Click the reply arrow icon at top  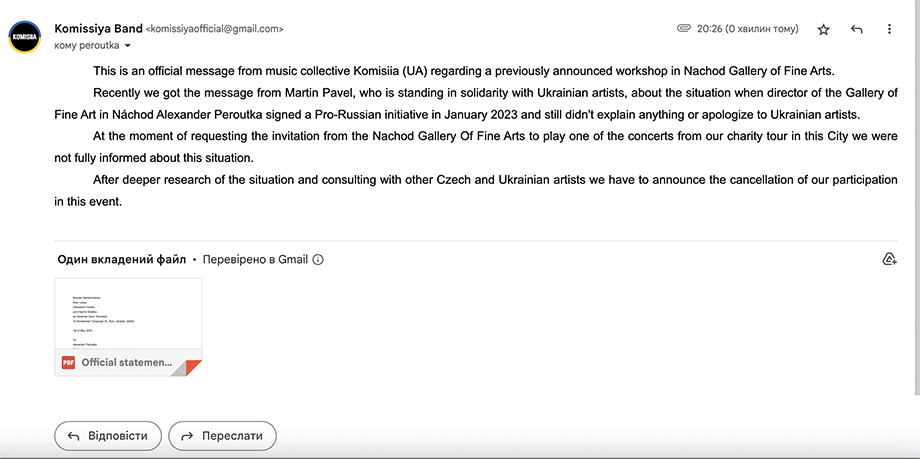(857, 29)
